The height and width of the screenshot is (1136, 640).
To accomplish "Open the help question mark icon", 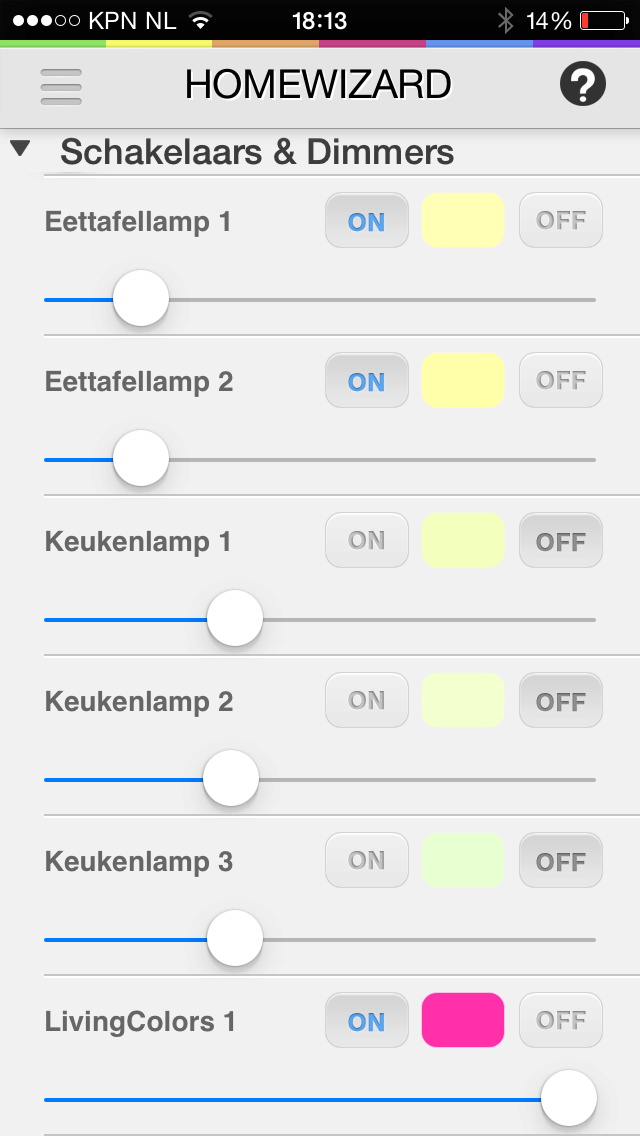I will [582, 86].
